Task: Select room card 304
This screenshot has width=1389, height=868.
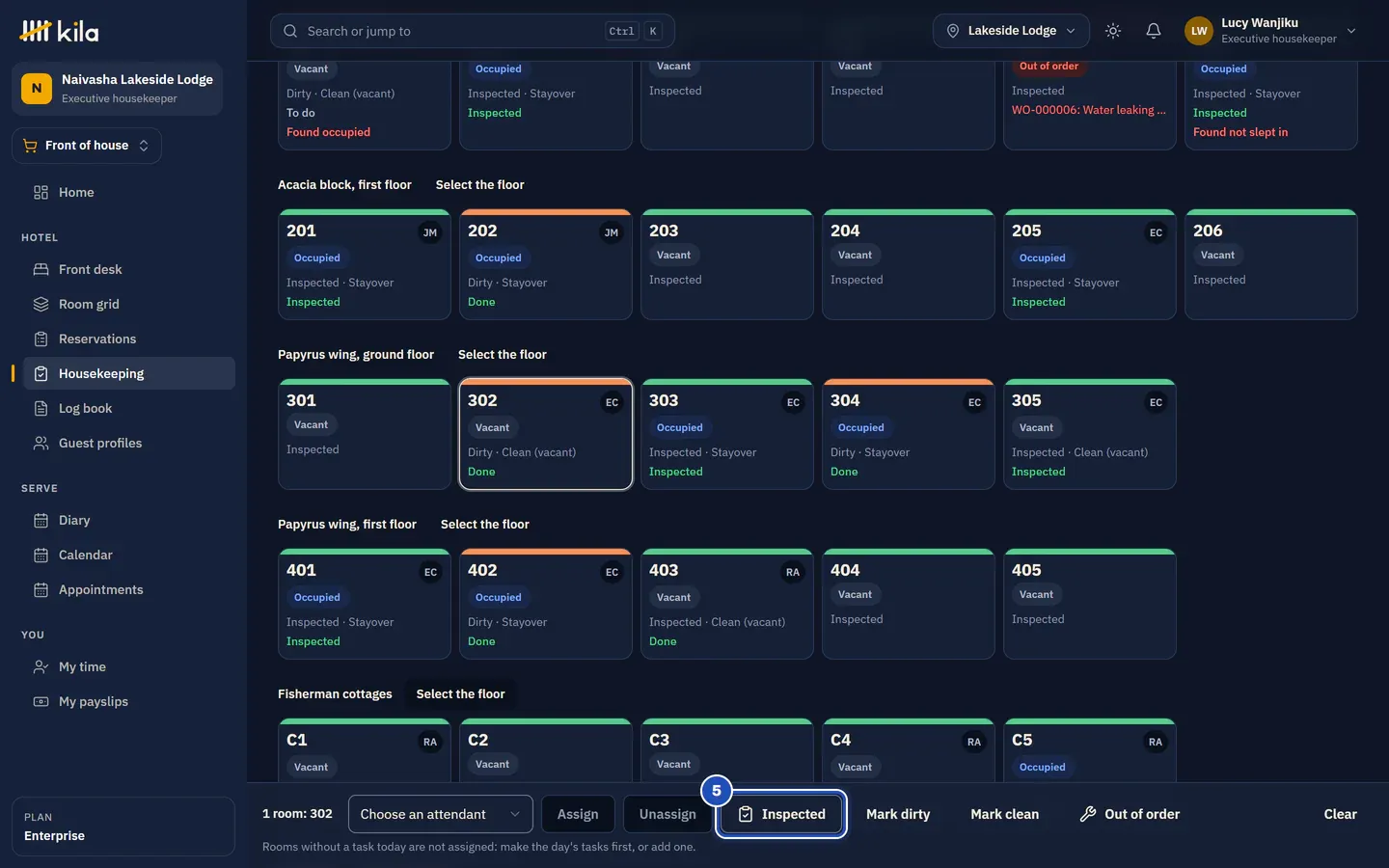Action: point(909,434)
